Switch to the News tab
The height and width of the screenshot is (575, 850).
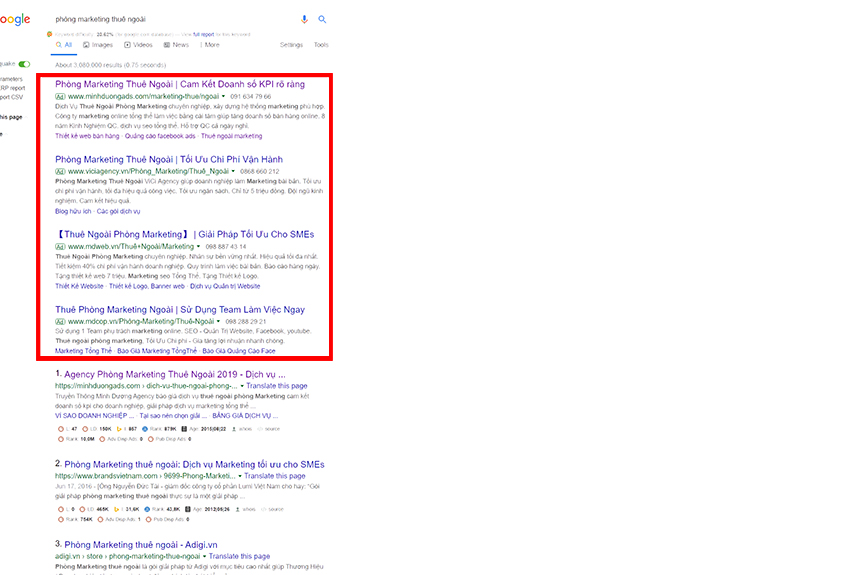176,45
